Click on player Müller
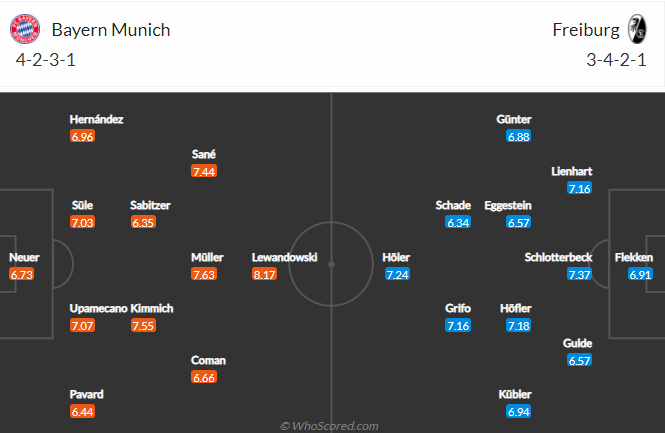Viewport: 665px width, 433px height. (207, 257)
